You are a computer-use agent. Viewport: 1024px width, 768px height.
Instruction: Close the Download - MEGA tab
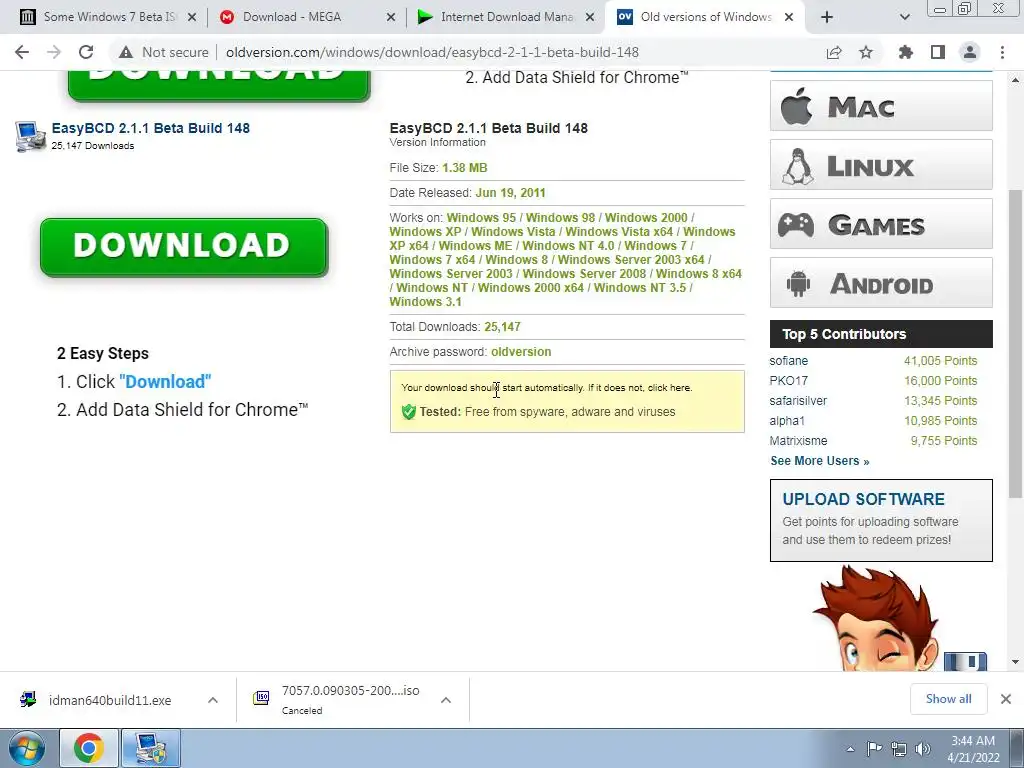(391, 18)
